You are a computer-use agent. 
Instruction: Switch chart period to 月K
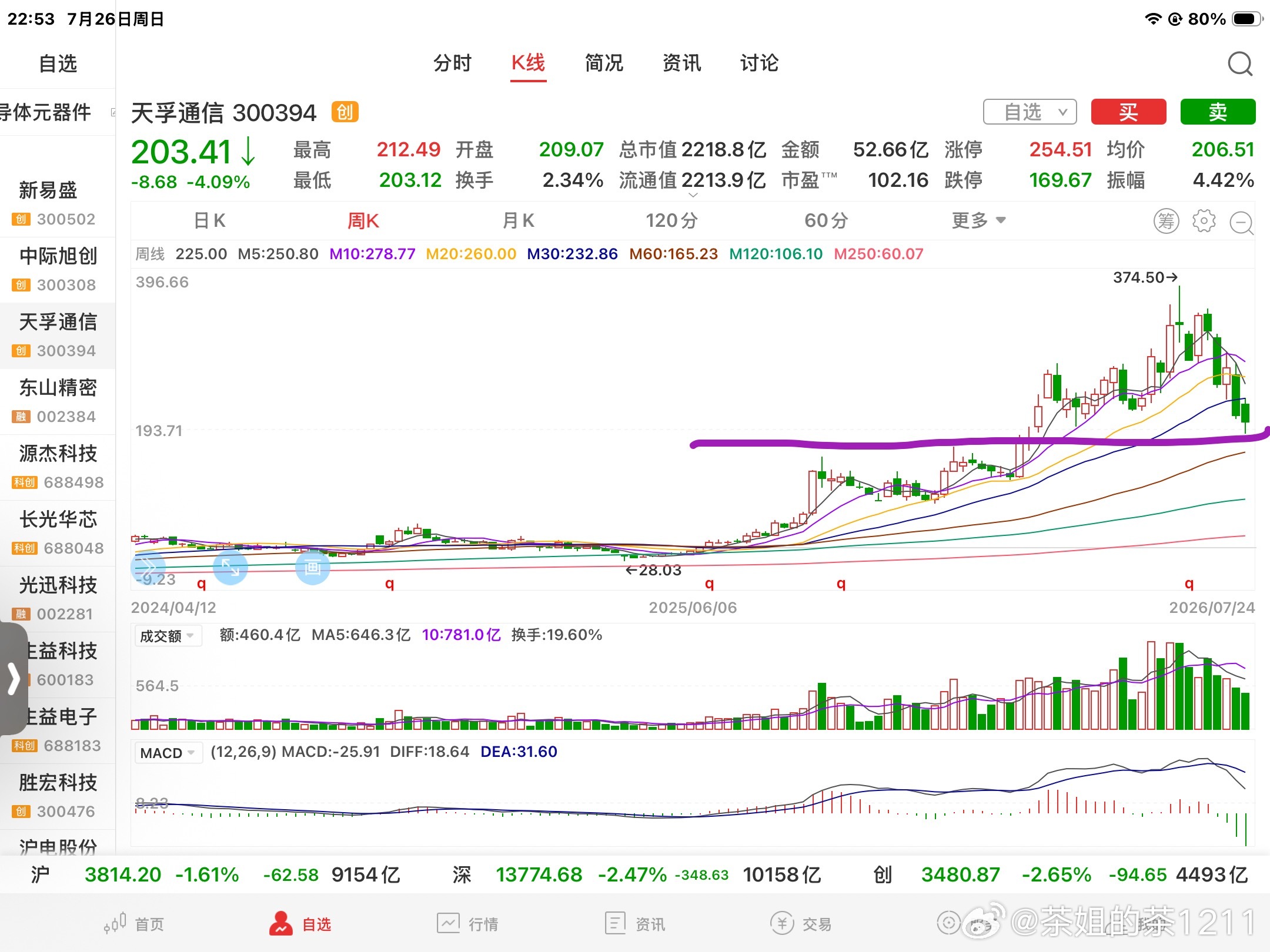point(518,220)
